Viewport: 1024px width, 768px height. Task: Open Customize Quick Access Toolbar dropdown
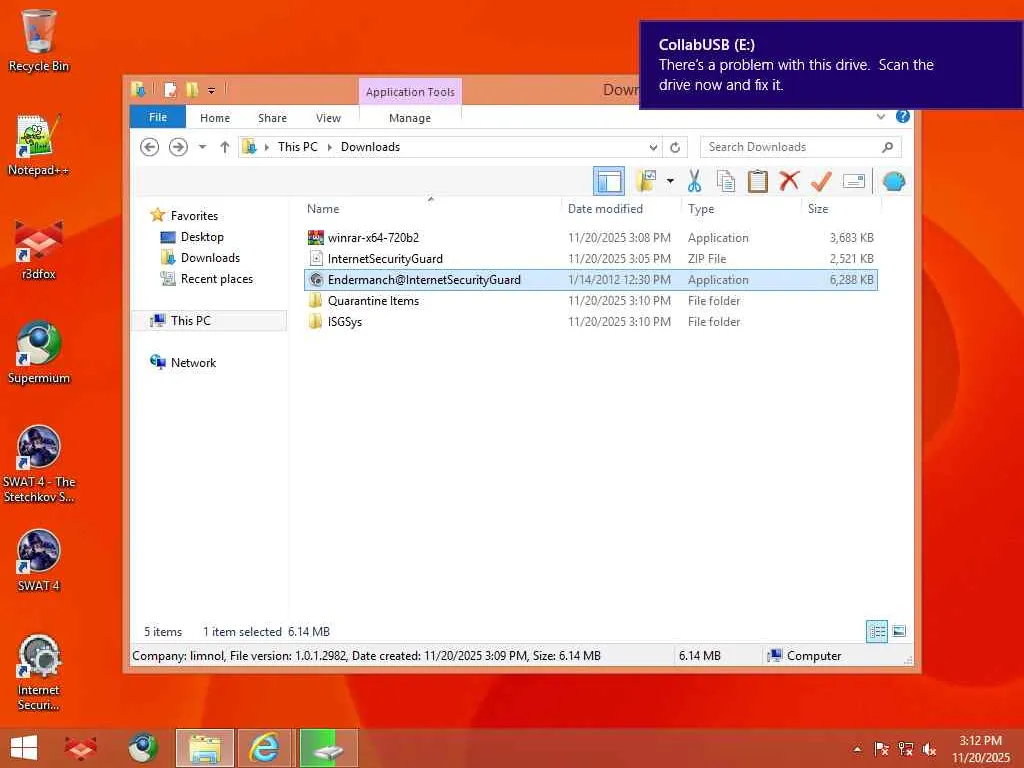coord(211,90)
